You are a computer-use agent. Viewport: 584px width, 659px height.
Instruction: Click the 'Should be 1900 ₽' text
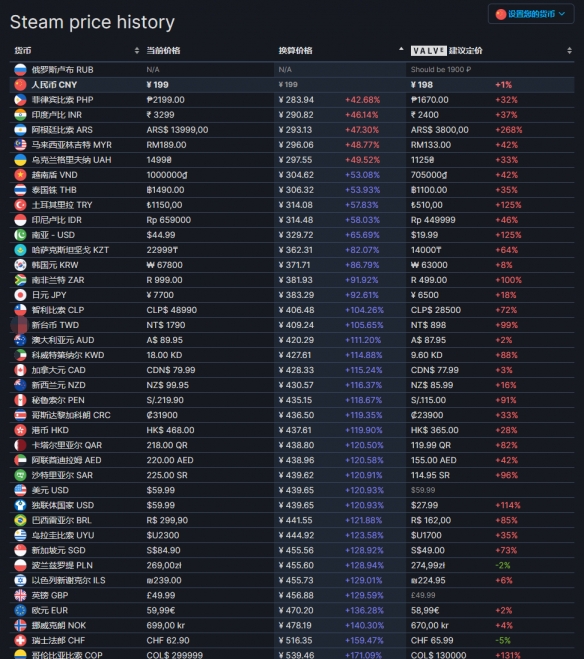(x=441, y=70)
